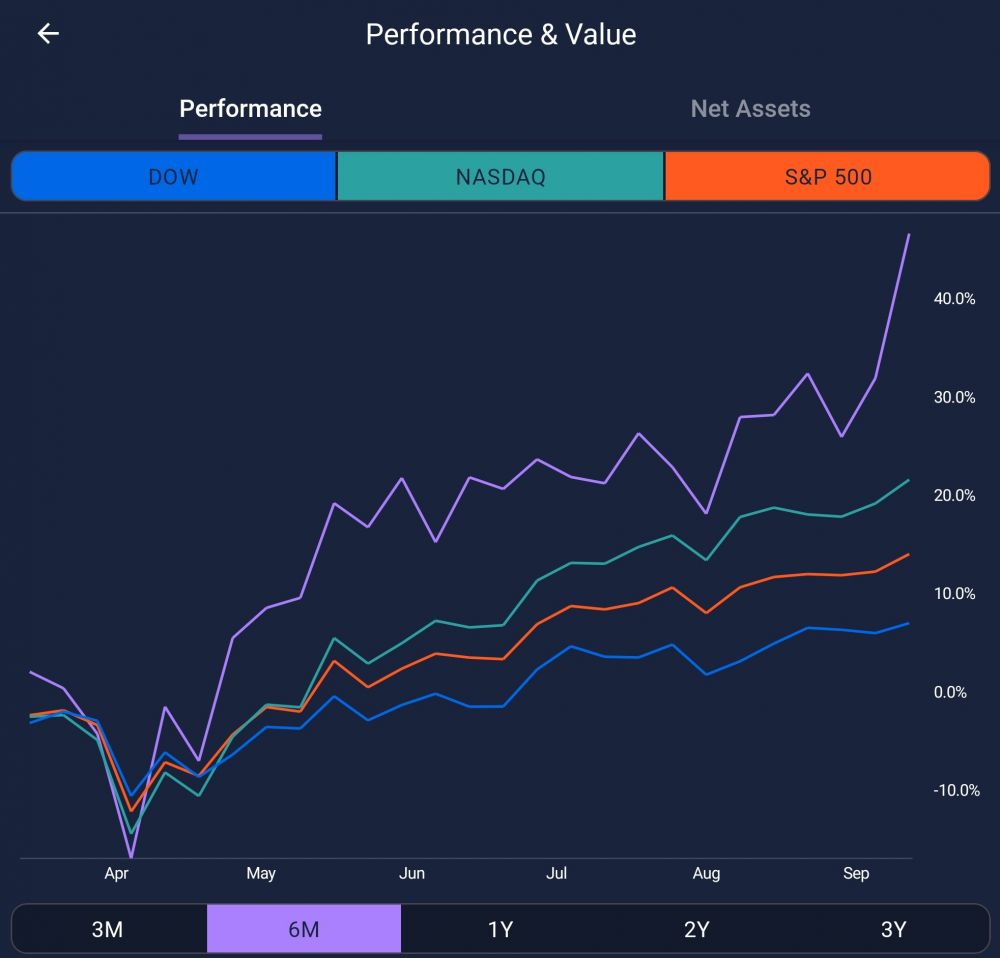
Task: Switch to the Net Assets tab
Action: [x=750, y=109]
